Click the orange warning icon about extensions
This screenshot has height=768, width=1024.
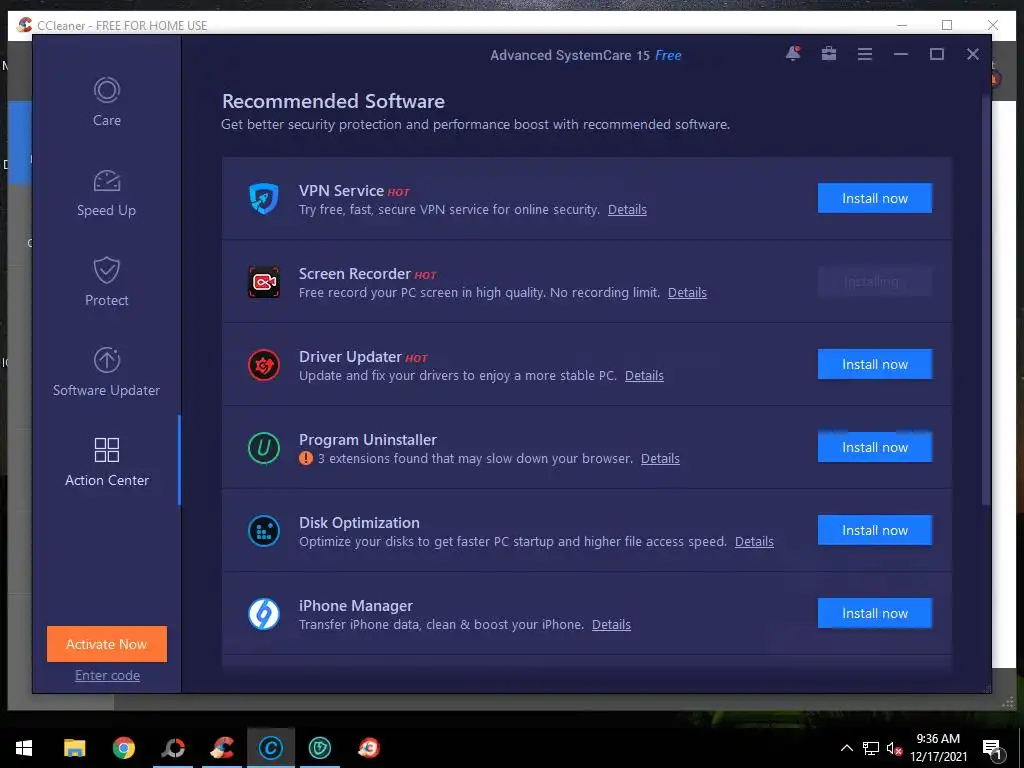pyautogui.click(x=306, y=458)
